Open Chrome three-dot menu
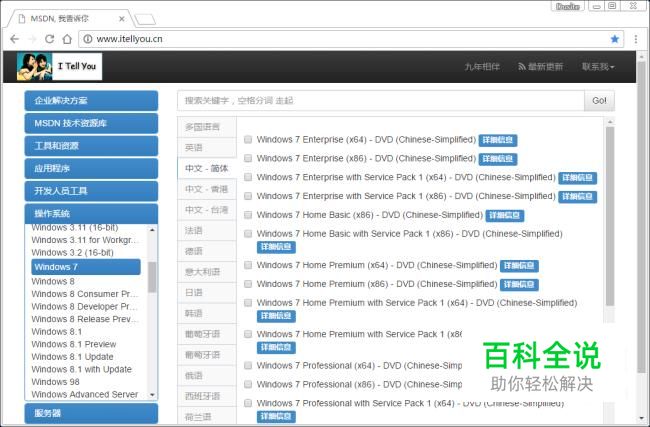The image size is (650, 427). [x=636, y=39]
